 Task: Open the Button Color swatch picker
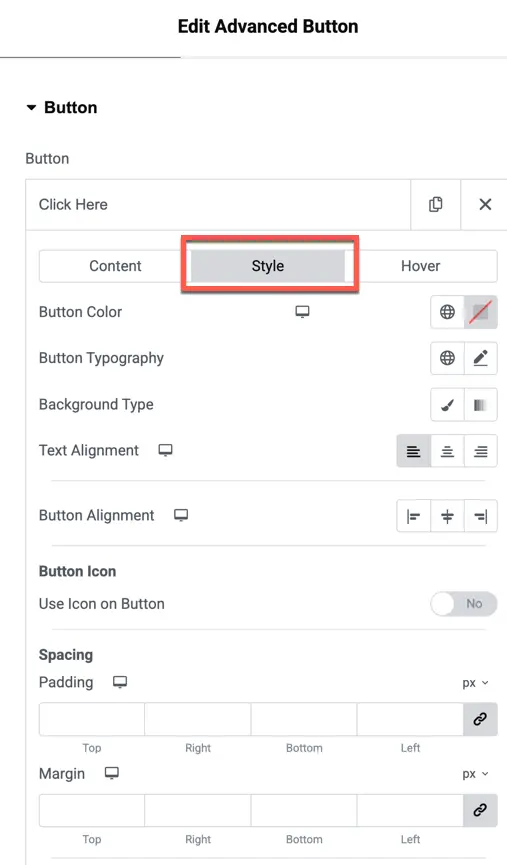481,312
